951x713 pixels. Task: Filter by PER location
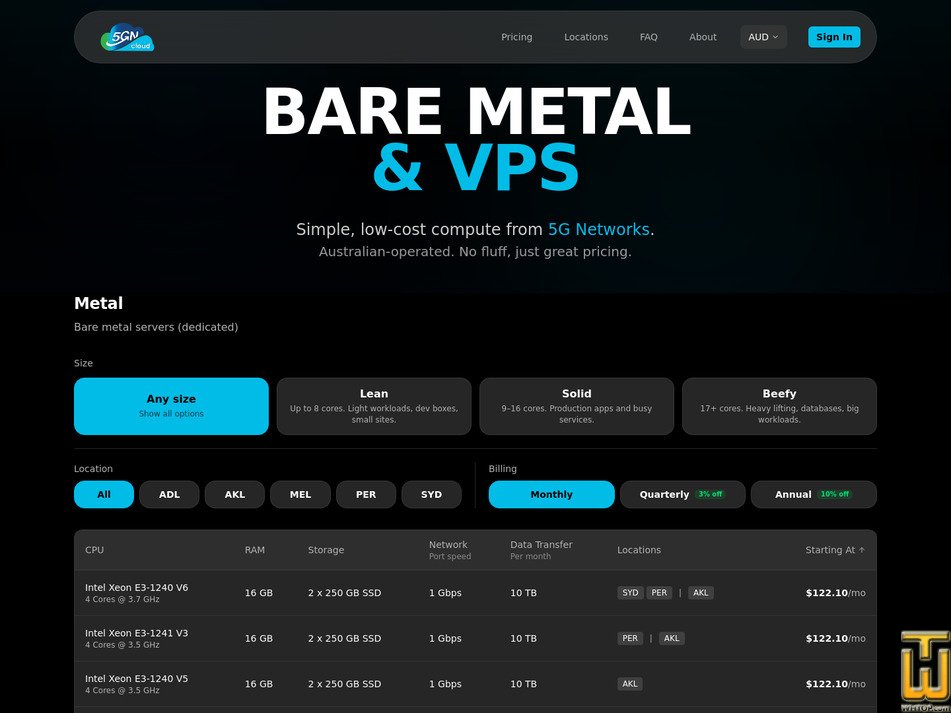[366, 495]
